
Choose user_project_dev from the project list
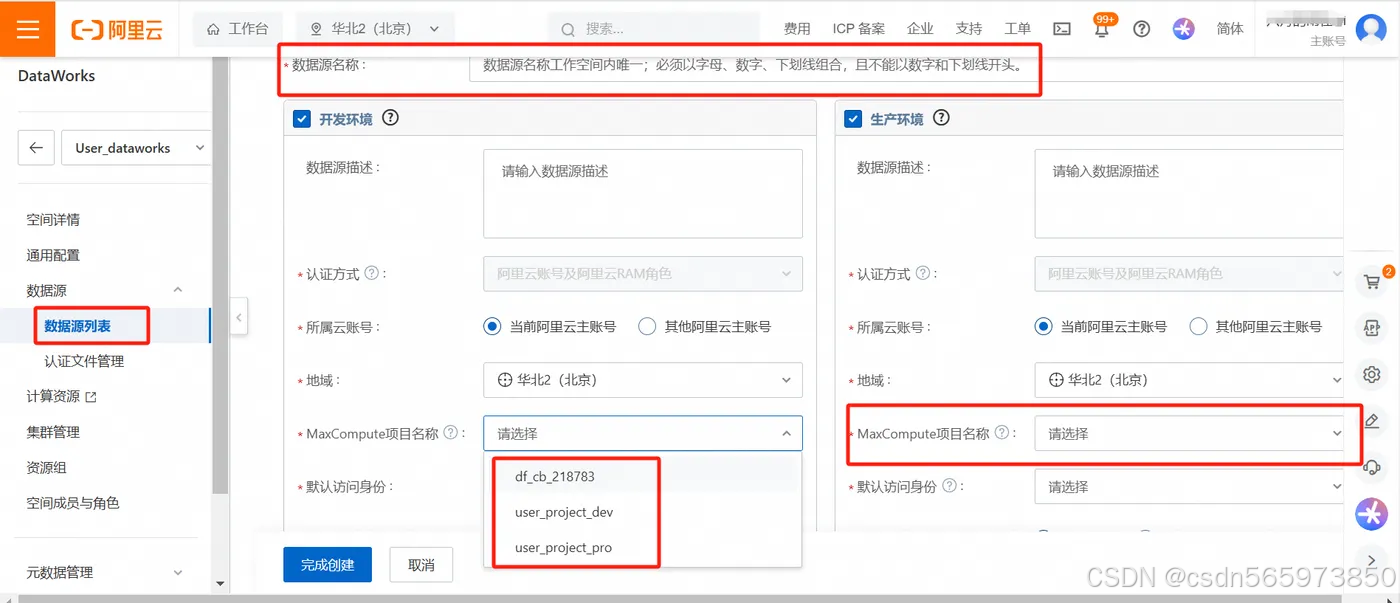point(643,512)
